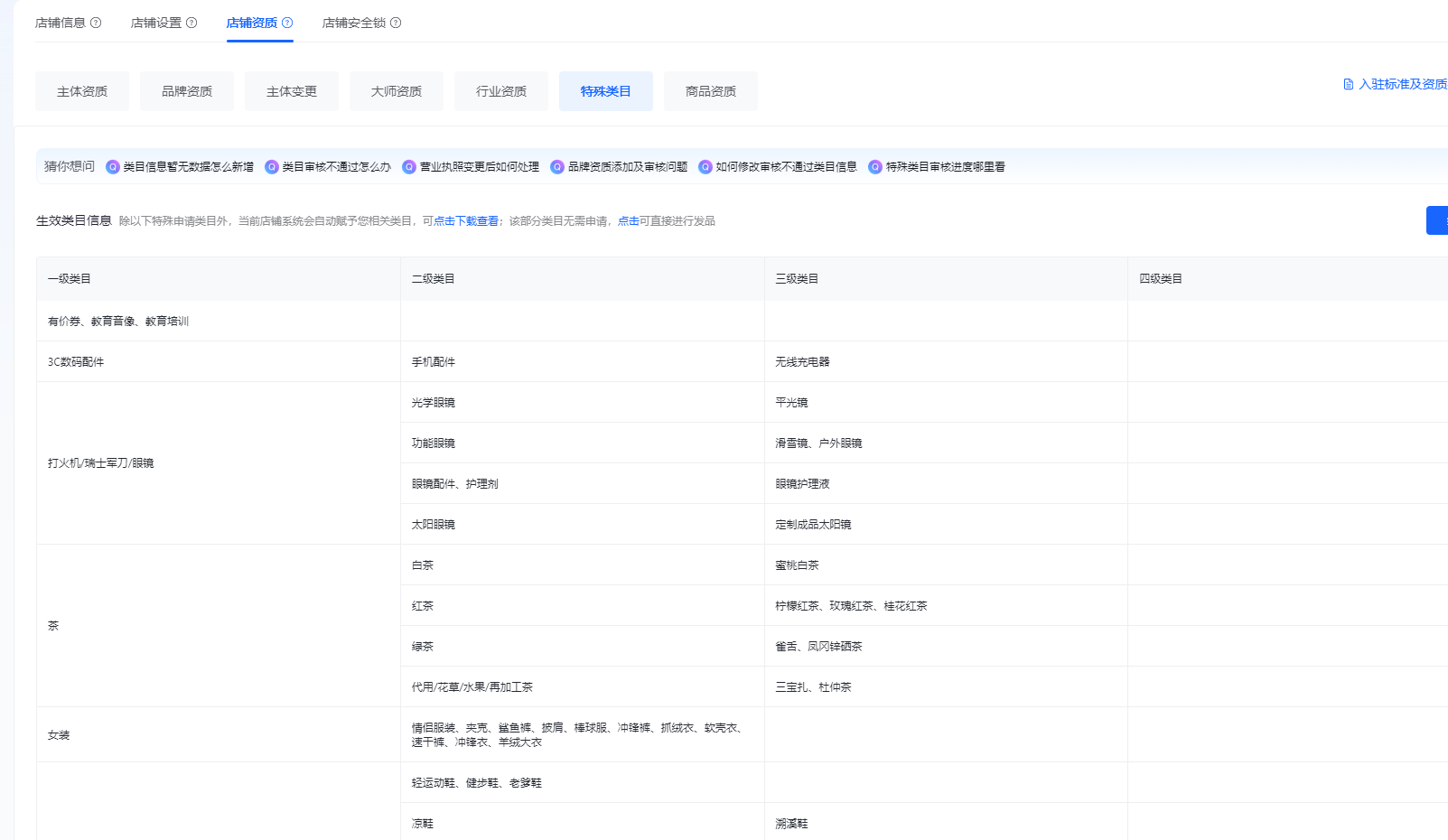Click help icon beside 店铺信息 tab
Image resolution: width=1448 pixels, height=840 pixels.
96,23
